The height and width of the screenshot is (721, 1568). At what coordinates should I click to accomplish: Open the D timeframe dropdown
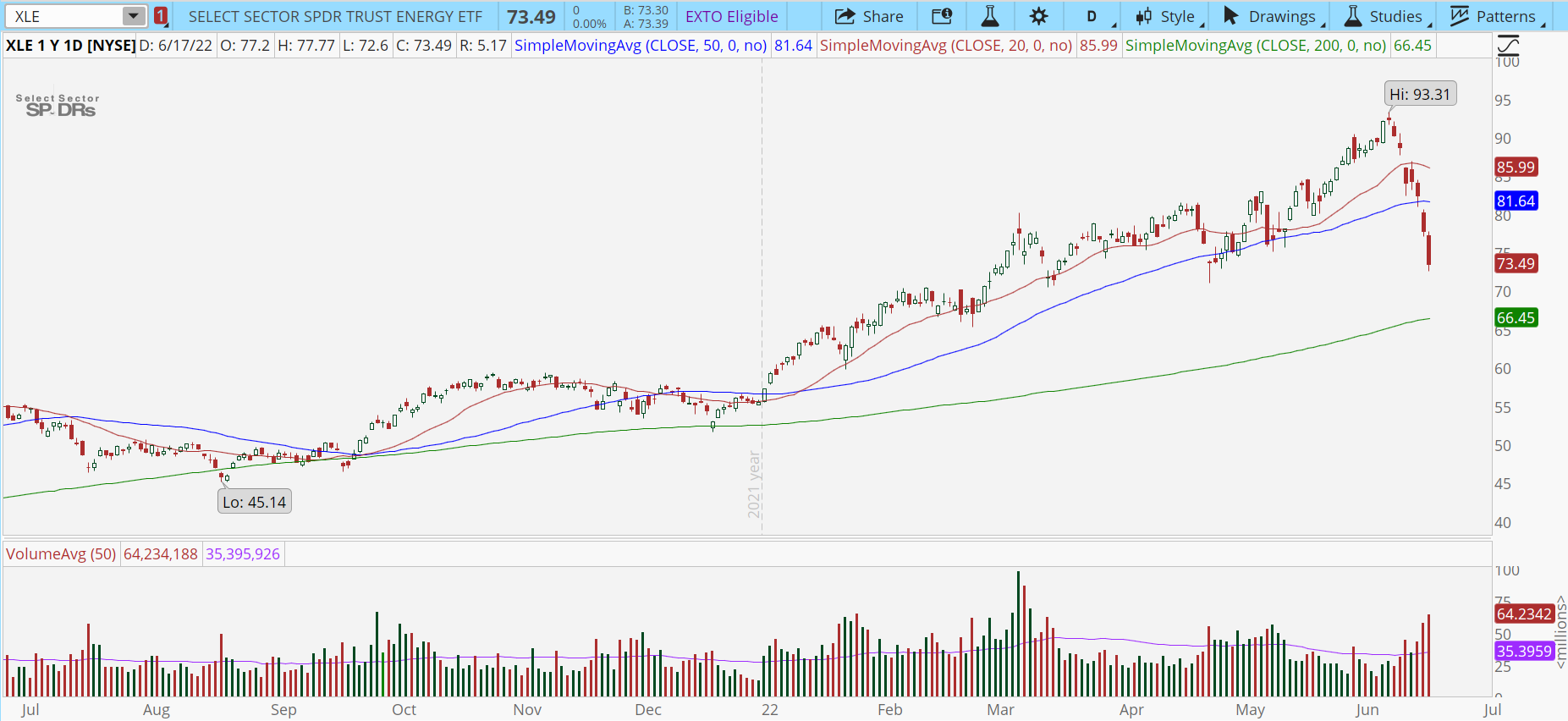tap(1092, 16)
